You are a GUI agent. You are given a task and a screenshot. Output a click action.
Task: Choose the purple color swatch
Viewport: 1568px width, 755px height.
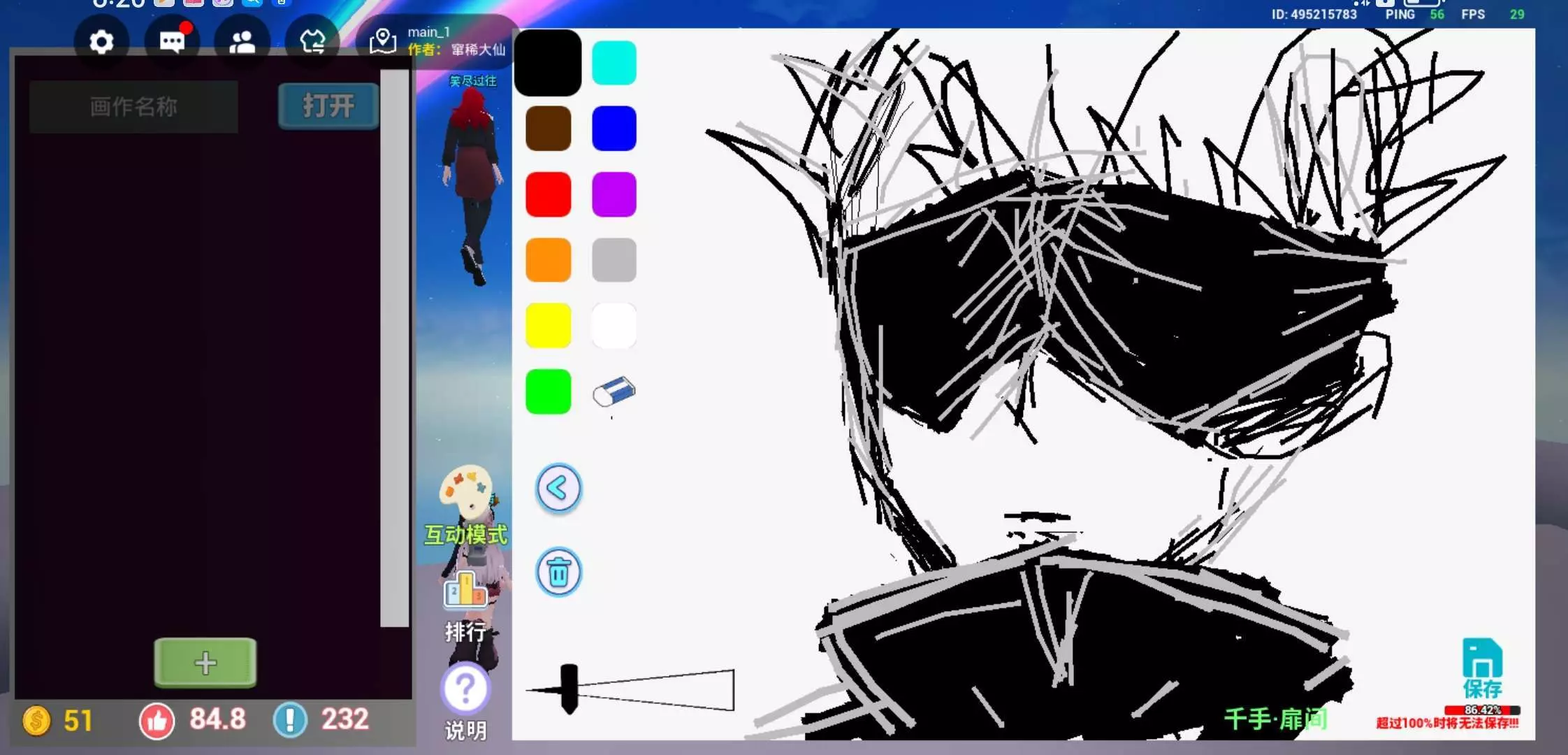[x=614, y=194]
